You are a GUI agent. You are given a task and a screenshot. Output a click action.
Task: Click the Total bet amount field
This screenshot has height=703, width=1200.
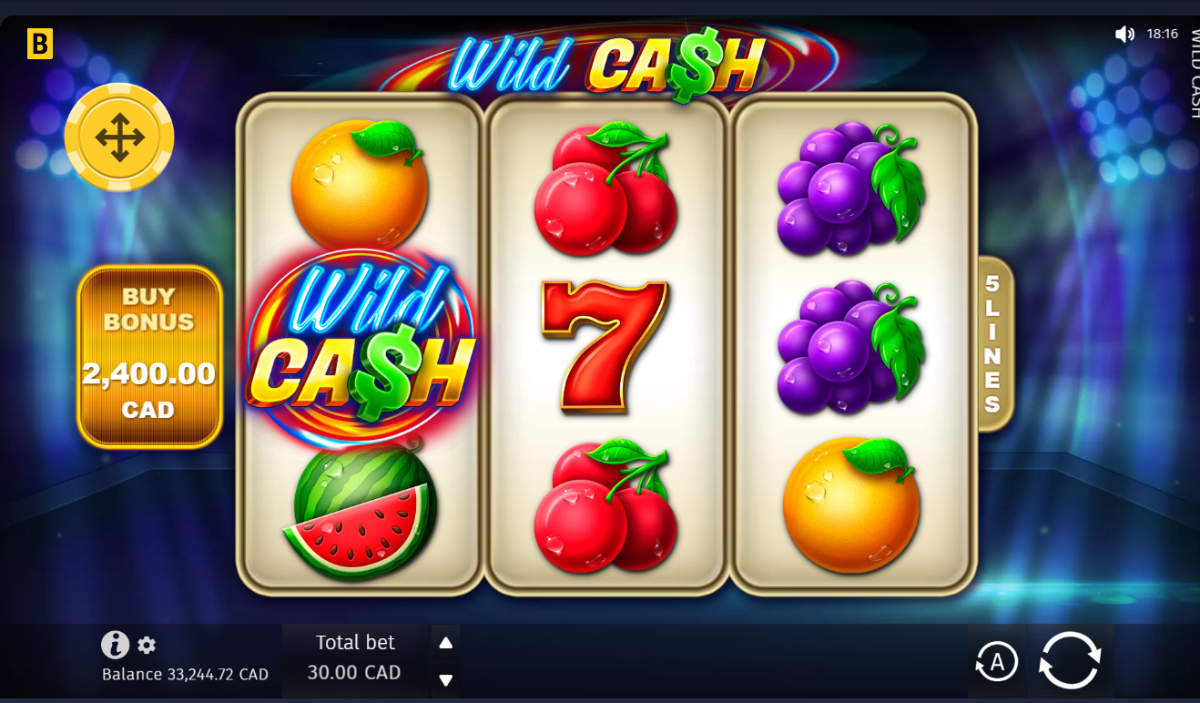[355, 659]
